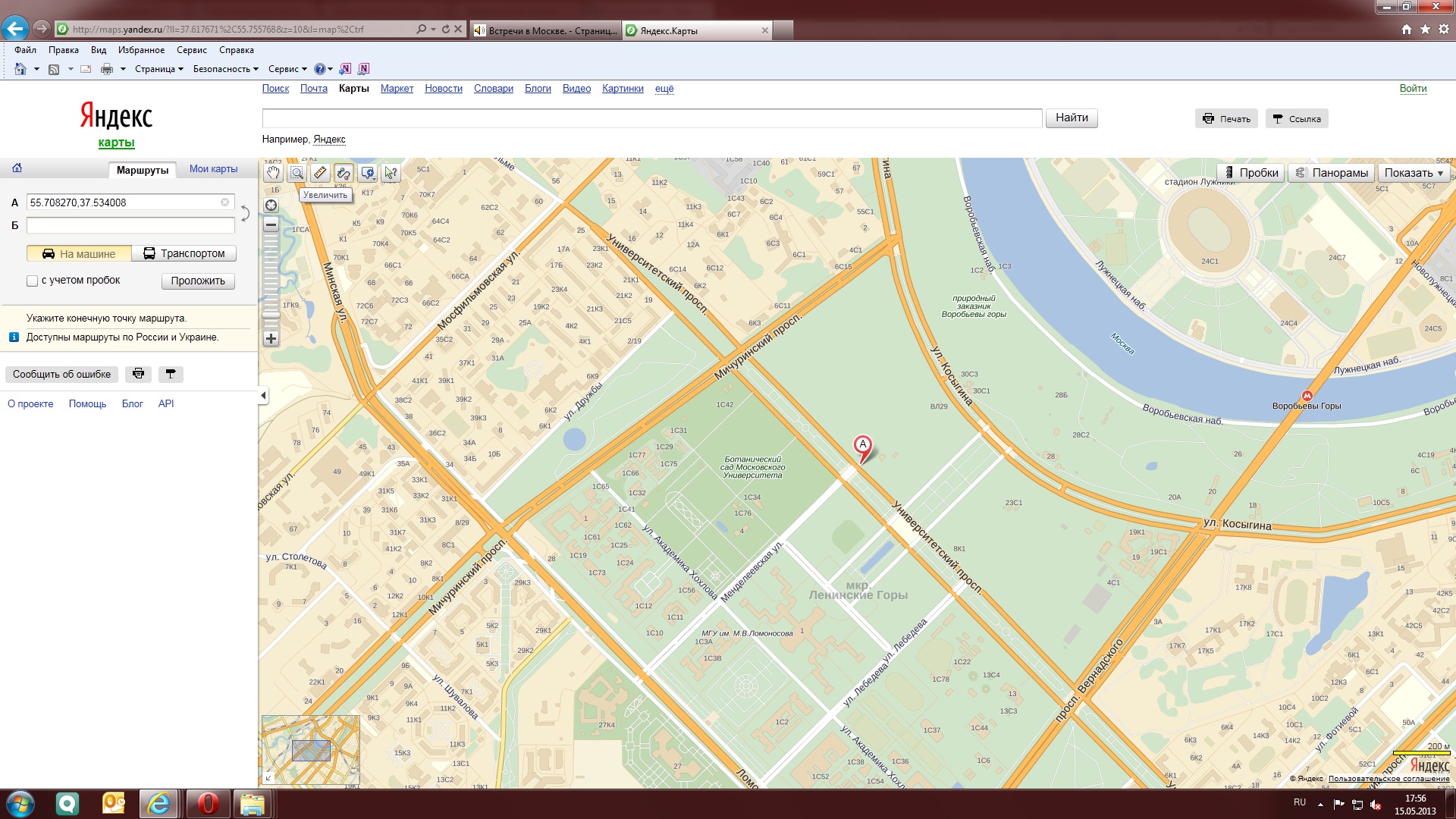
Task: Click the signpost link icon in sidebar
Action: point(171,374)
